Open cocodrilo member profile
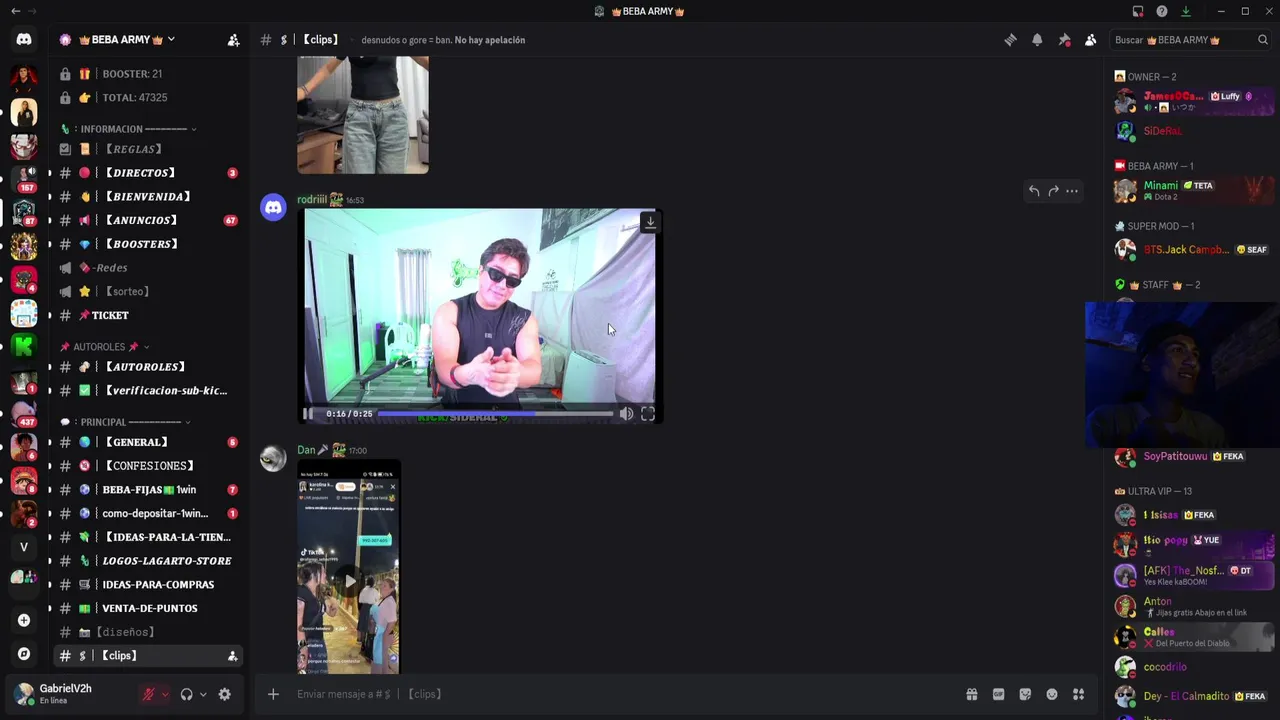This screenshot has width=1280, height=720. coord(1194,667)
